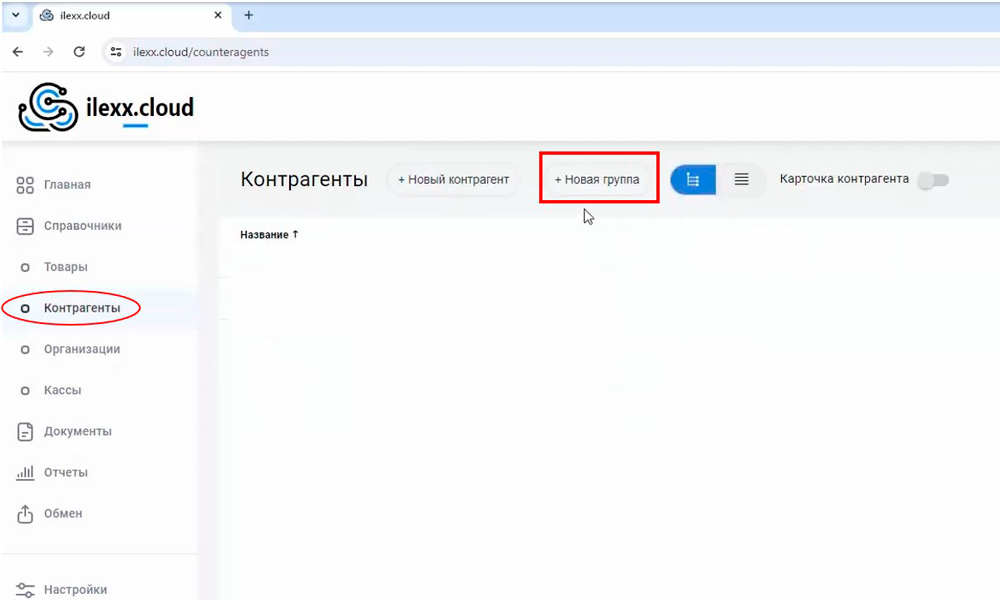This screenshot has height=600, width=1000.
Task: Click the Справочники catalog icon
Action: 26,226
